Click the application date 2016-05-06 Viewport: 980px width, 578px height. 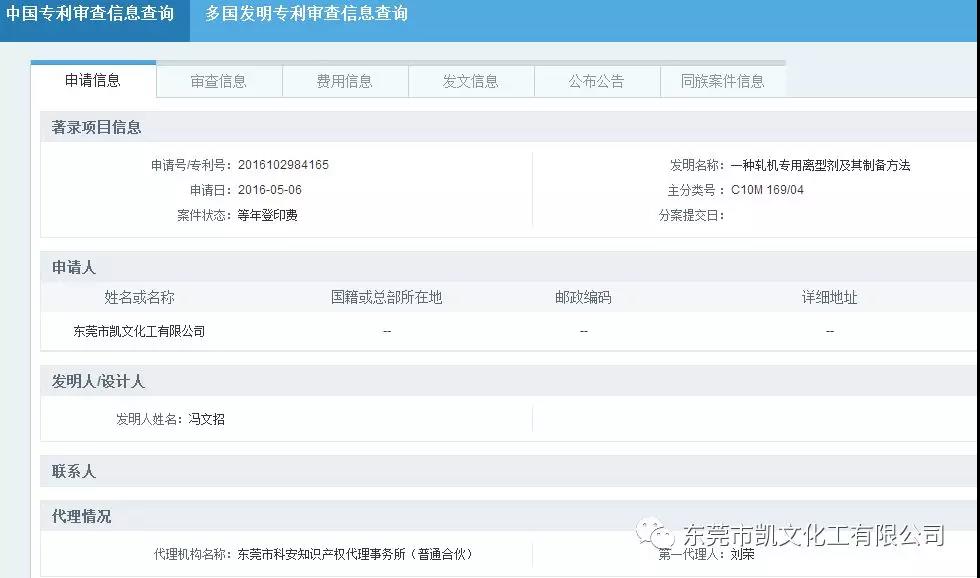269,190
